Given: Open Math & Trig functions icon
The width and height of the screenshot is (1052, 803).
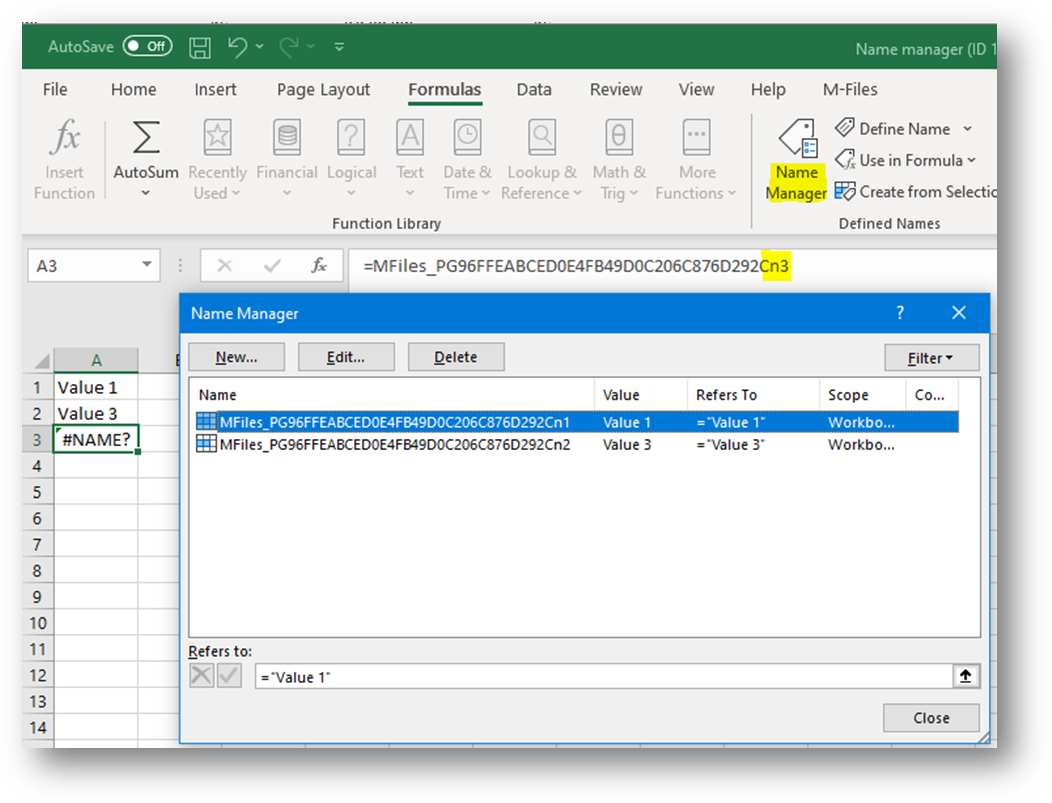Looking at the screenshot, I should [619, 137].
